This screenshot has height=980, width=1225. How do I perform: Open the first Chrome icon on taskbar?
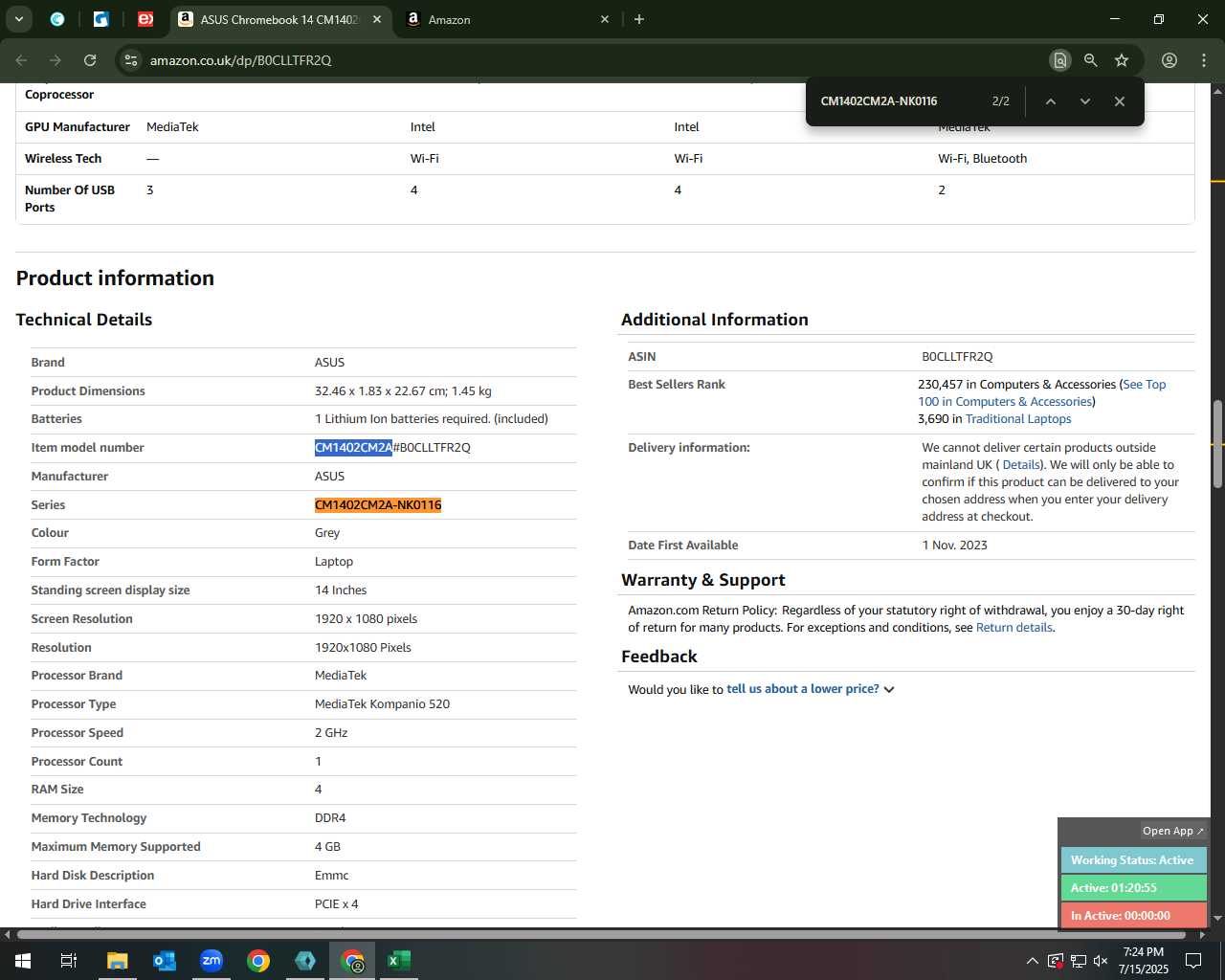pos(257,960)
